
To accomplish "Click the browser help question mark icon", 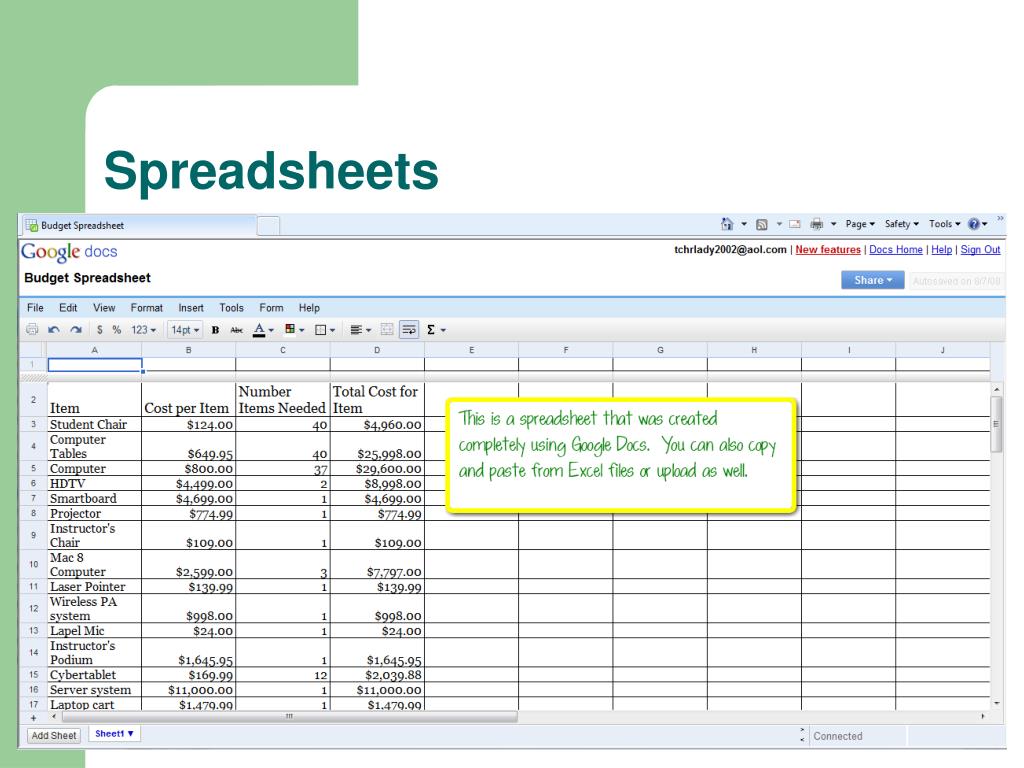I will [974, 224].
